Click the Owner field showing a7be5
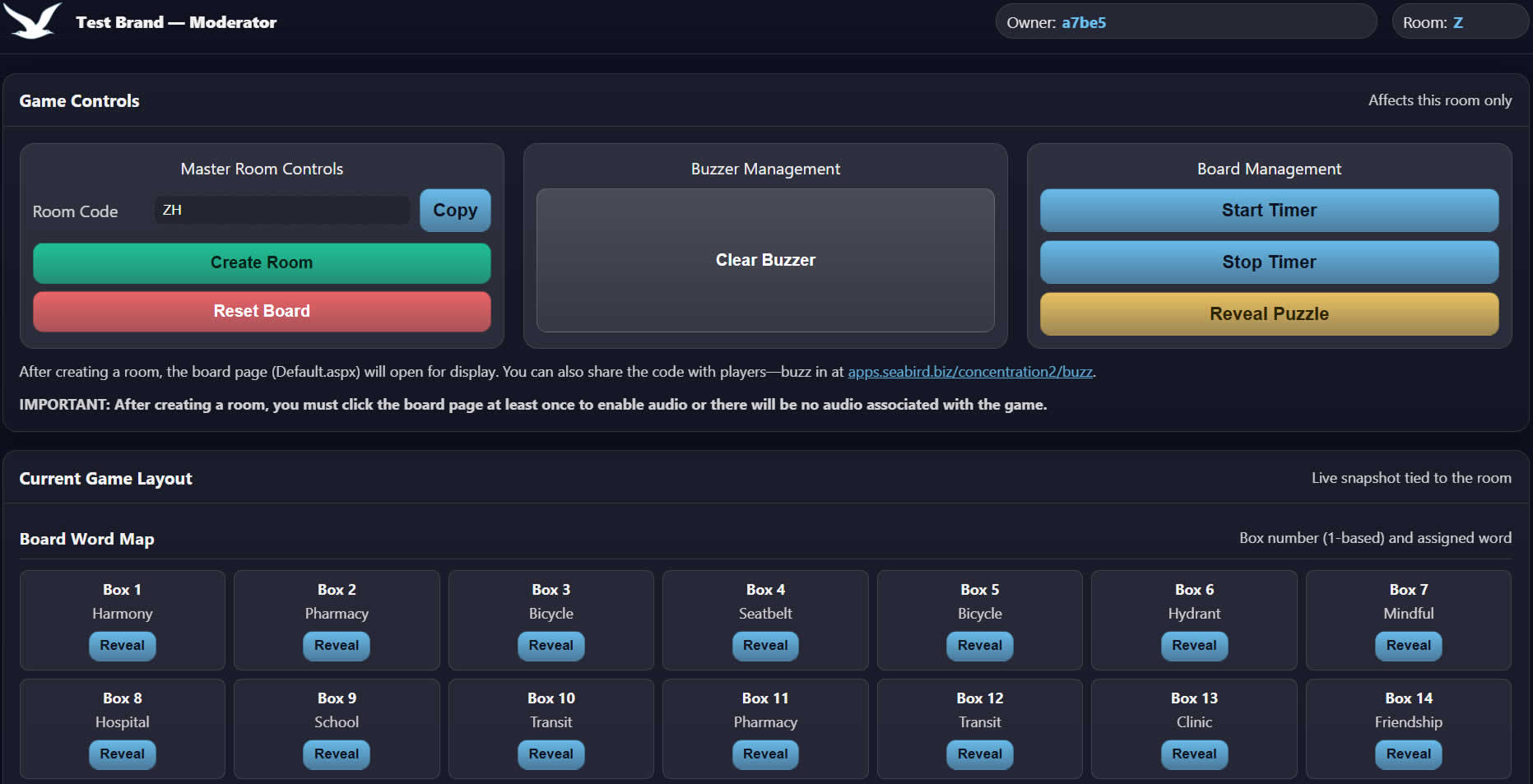The image size is (1533, 784). [1185, 21]
